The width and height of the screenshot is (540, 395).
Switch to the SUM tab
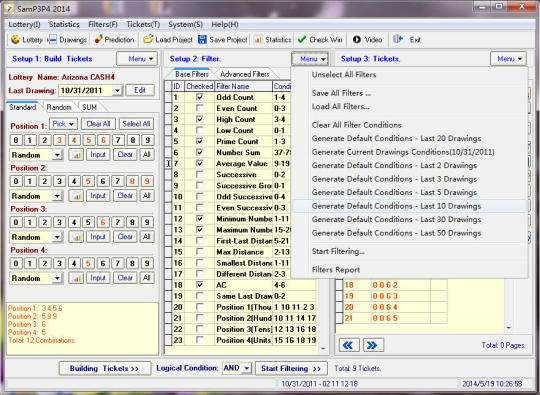(90, 107)
